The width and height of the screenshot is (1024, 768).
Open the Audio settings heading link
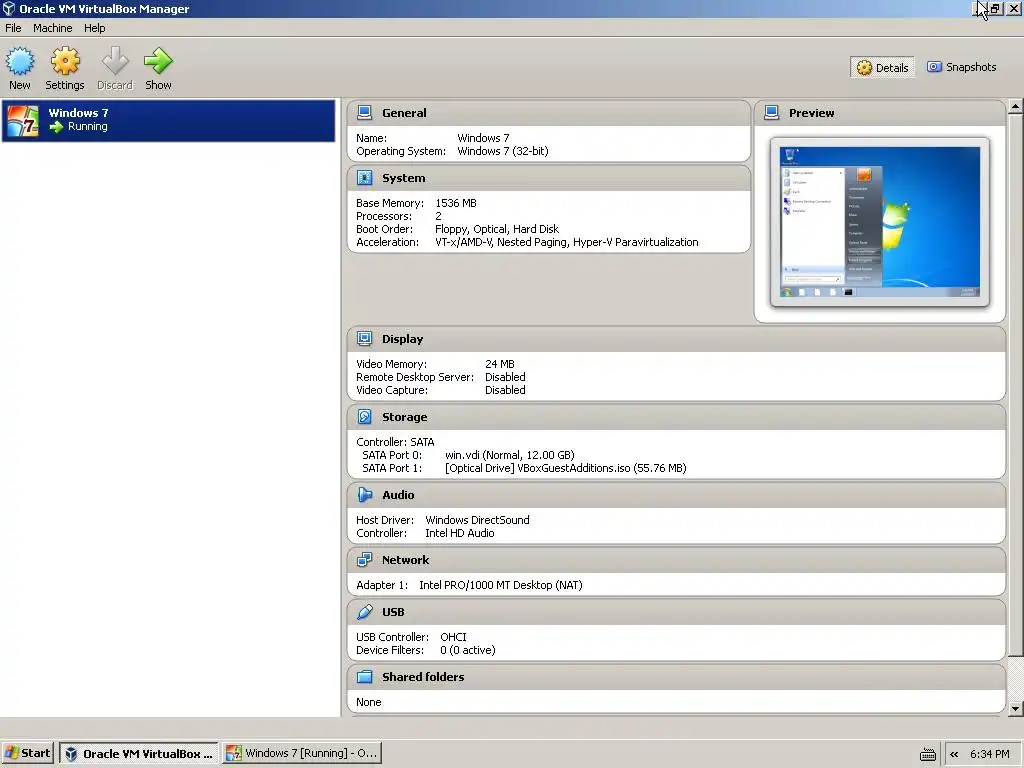[398, 495]
